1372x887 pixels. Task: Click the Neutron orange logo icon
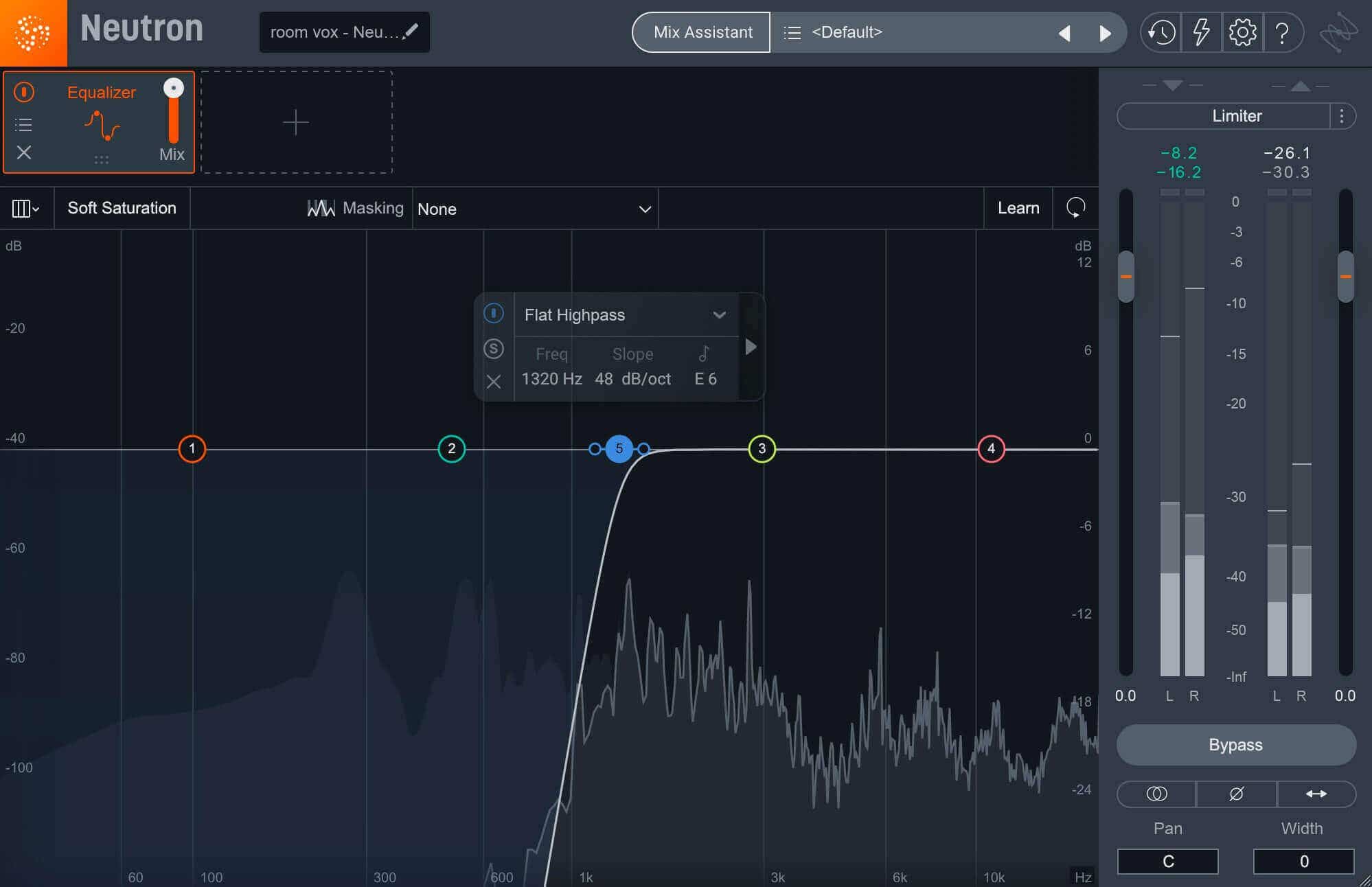pos(33,33)
